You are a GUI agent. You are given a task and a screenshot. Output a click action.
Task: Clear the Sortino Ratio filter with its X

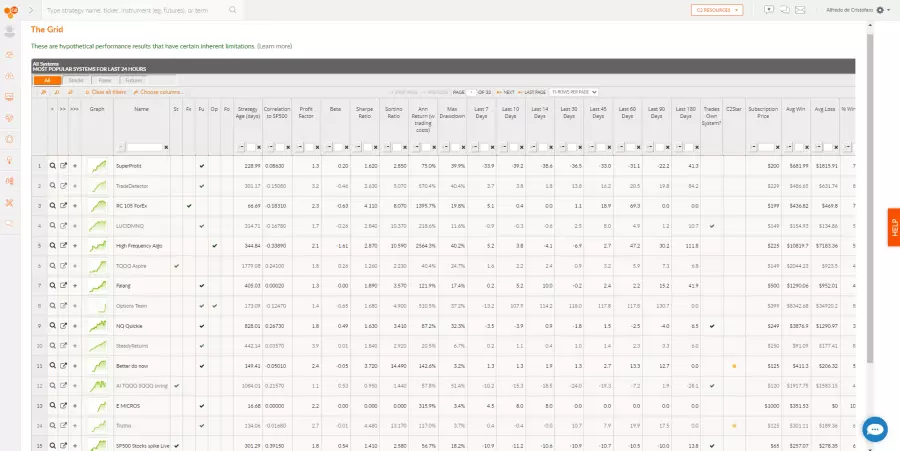(405, 147)
